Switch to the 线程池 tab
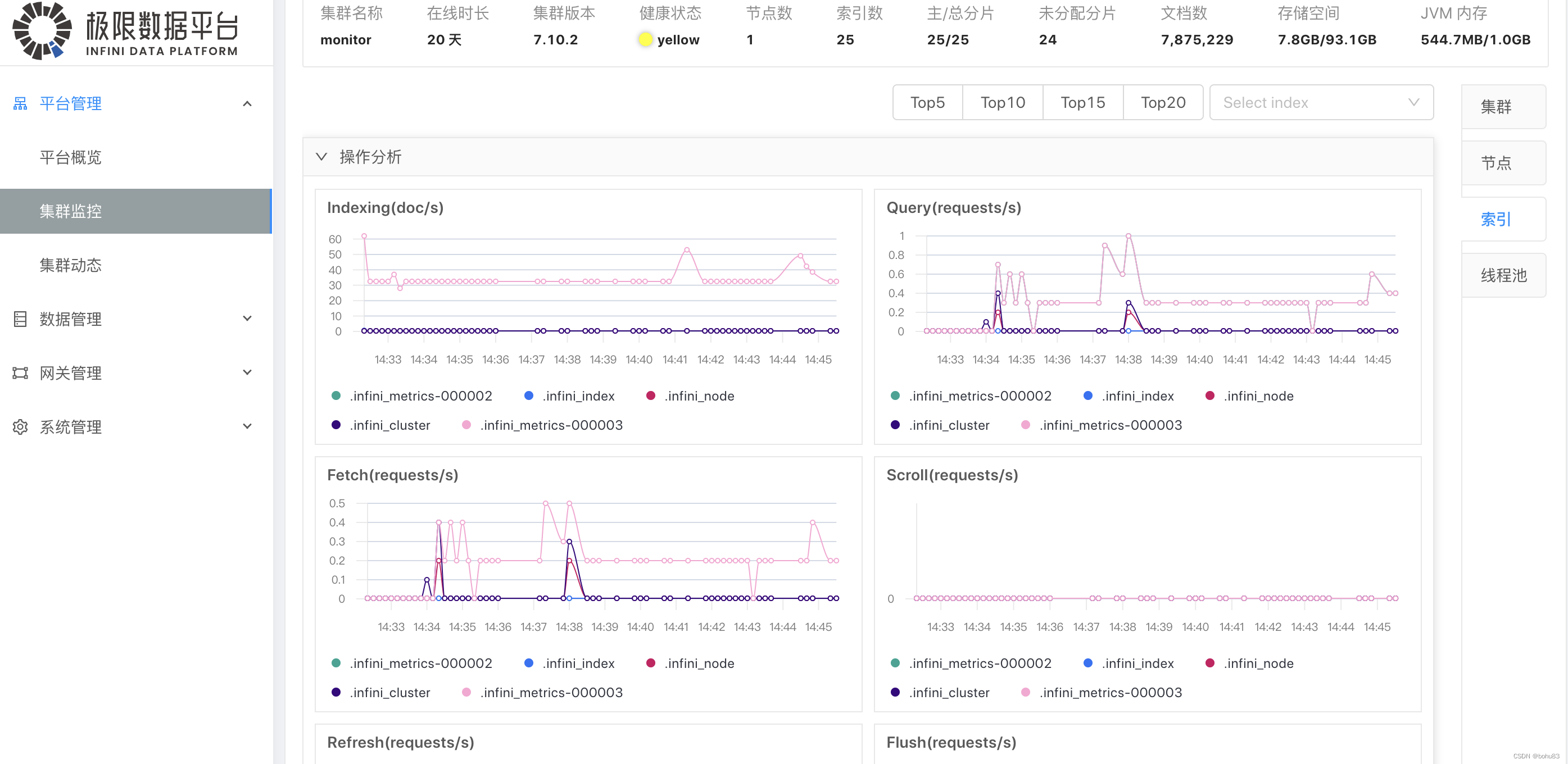1568x764 pixels. point(1503,276)
